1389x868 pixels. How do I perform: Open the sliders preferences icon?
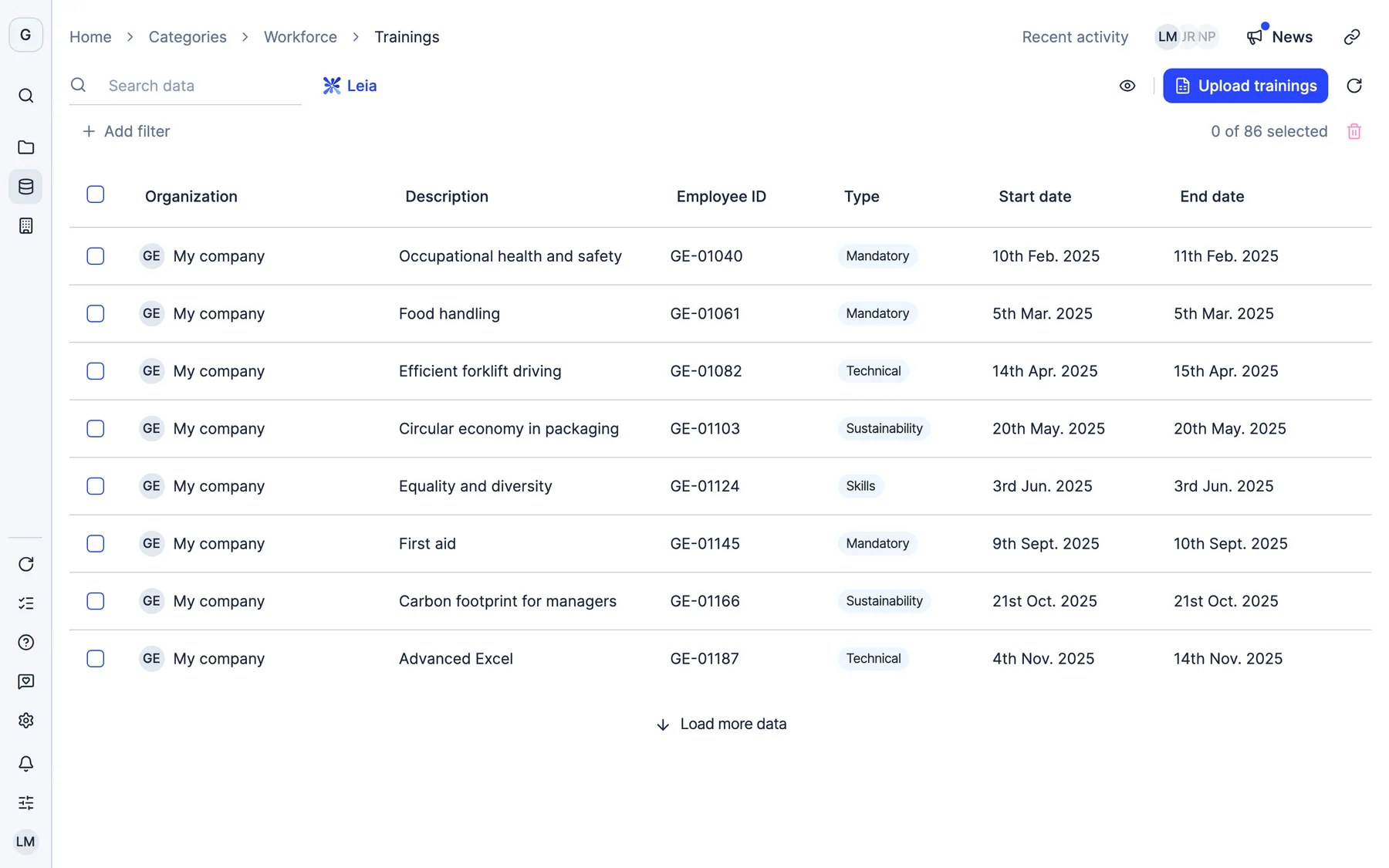coord(25,802)
